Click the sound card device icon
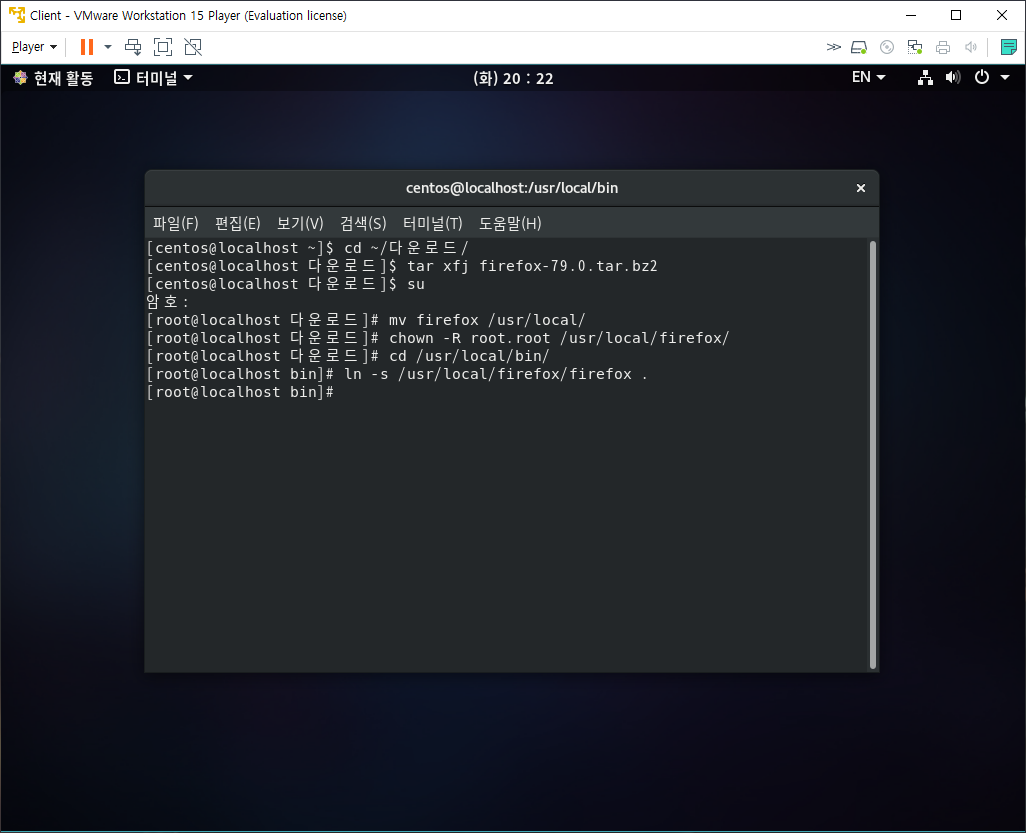This screenshot has width=1026, height=833. click(971, 47)
